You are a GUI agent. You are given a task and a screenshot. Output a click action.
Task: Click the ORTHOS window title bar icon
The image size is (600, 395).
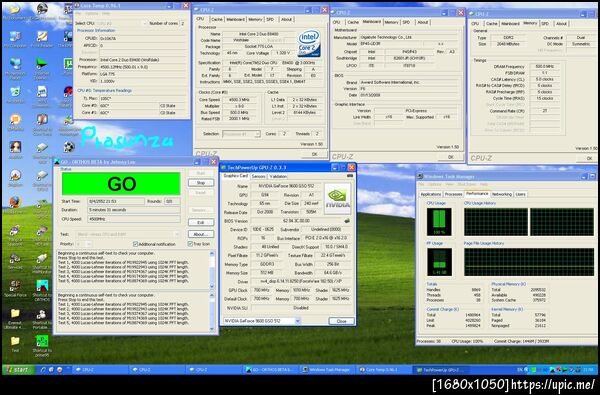(x=56, y=162)
